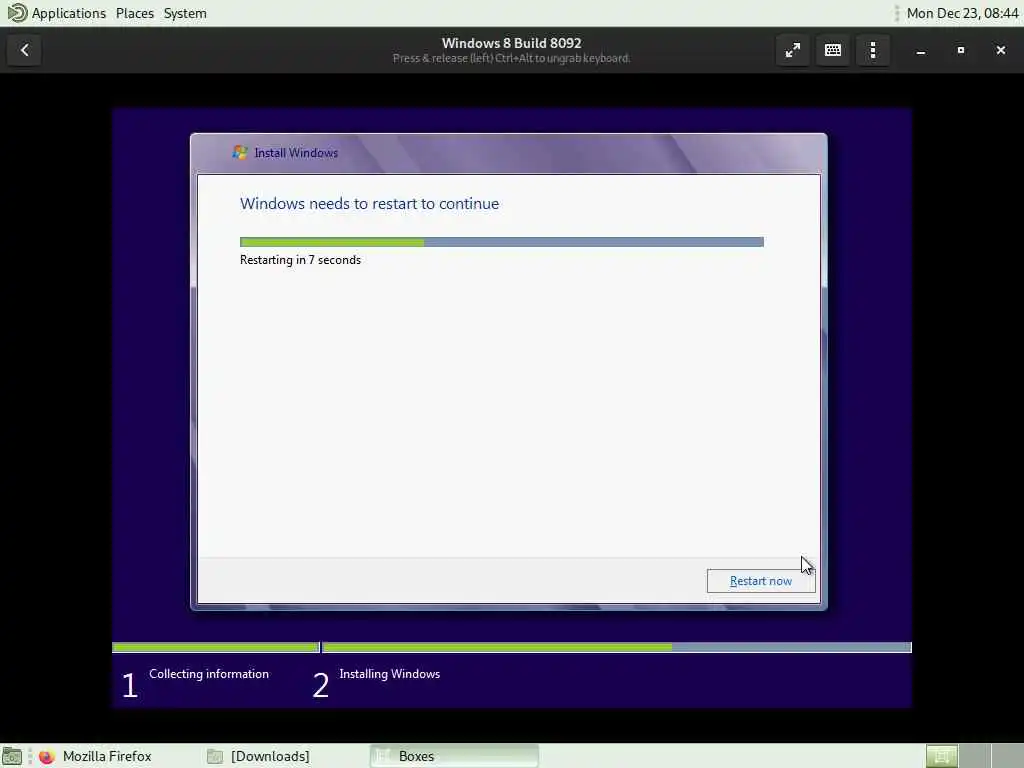Select Boxes entry in taskbar
This screenshot has width=1024, height=768.
[454, 756]
